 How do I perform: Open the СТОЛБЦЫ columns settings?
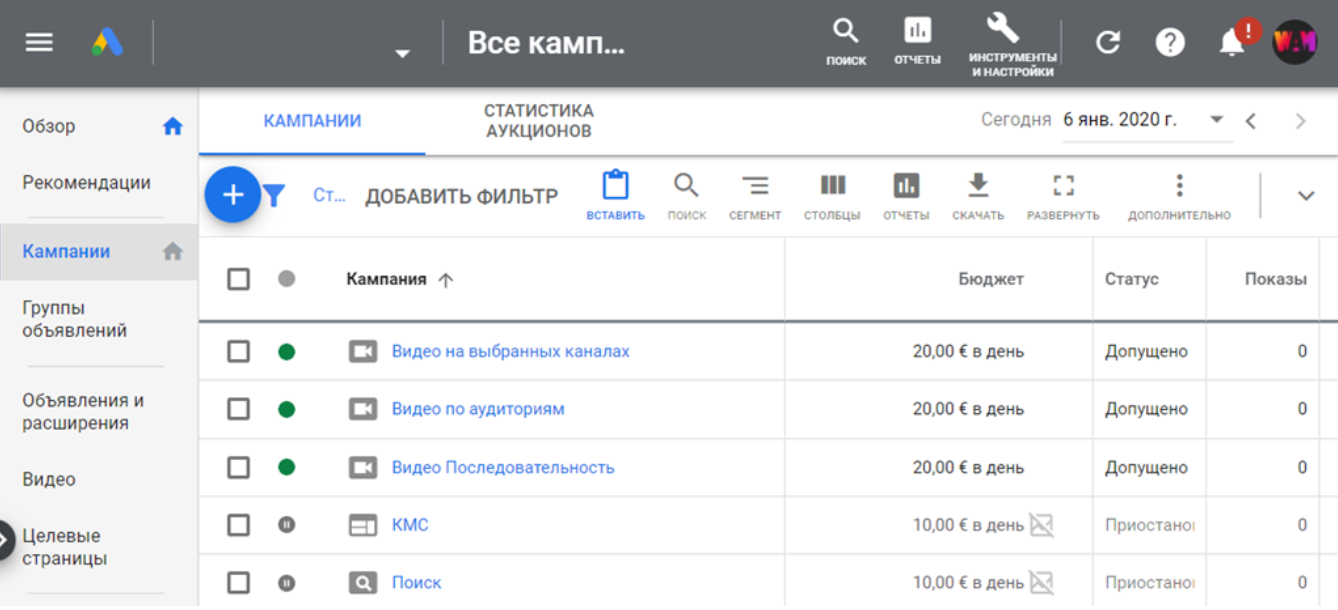[x=832, y=196]
